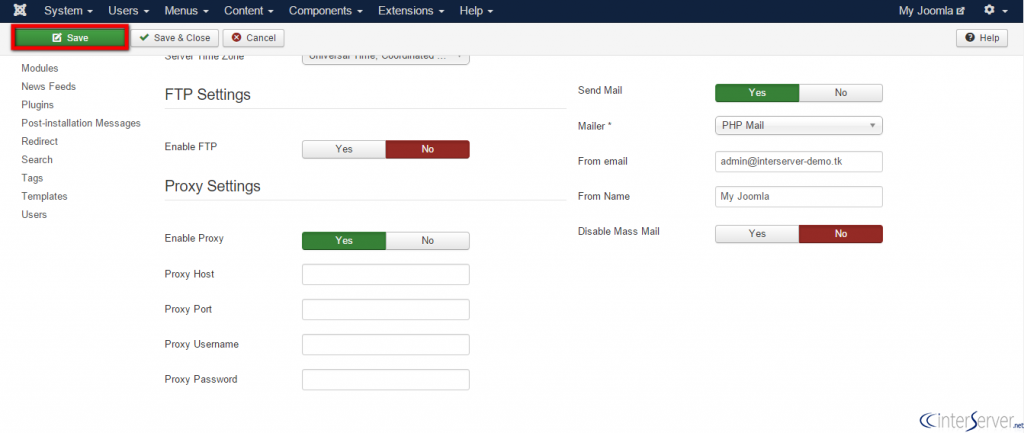The width and height of the screenshot is (1024, 433).
Task: Open Post-installation Messages link
Action: pyautogui.click(x=81, y=123)
